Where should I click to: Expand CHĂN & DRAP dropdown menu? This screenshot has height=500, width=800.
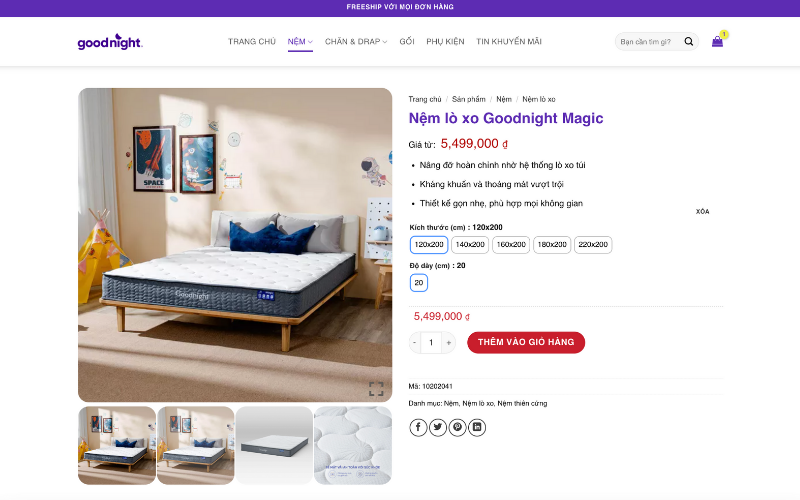pyautogui.click(x=356, y=41)
